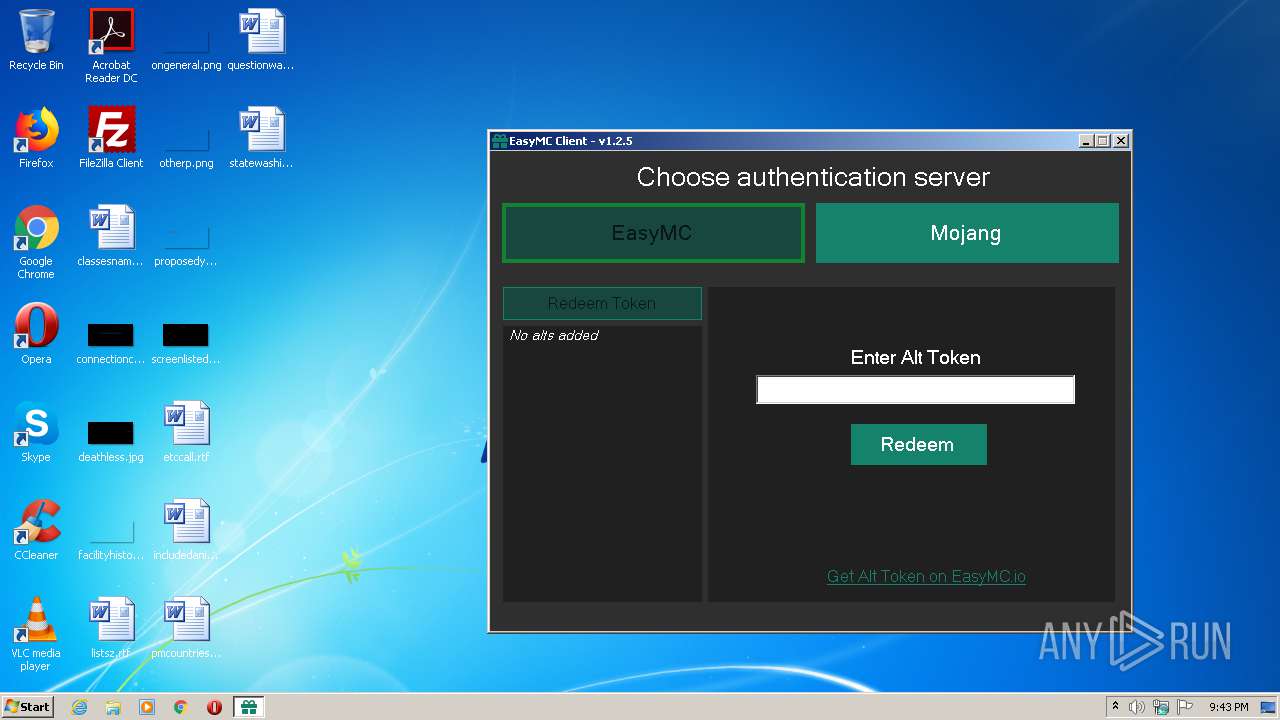This screenshot has width=1280, height=720.
Task: Show hidden system tray icons
Action: coord(1115,707)
